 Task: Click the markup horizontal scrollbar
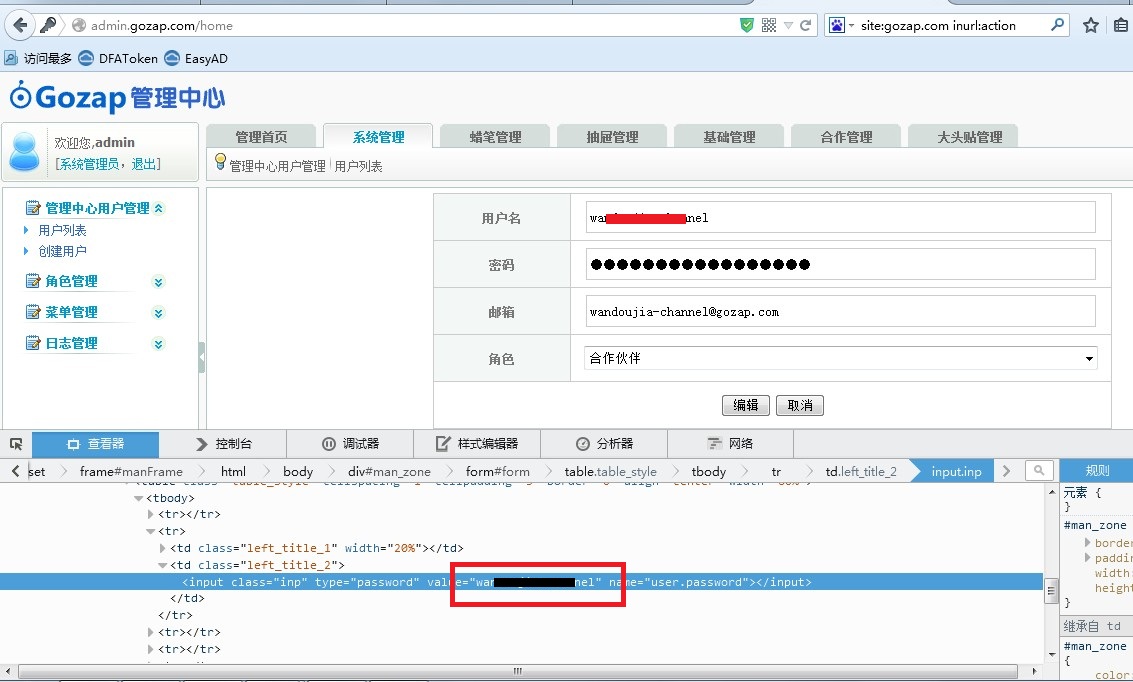click(517, 671)
